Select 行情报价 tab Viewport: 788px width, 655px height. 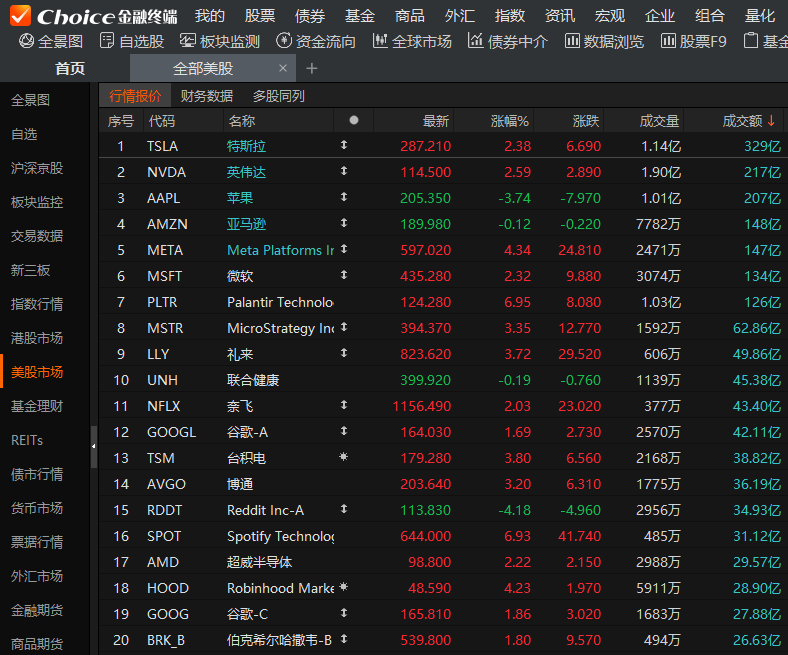pyautogui.click(x=135, y=96)
